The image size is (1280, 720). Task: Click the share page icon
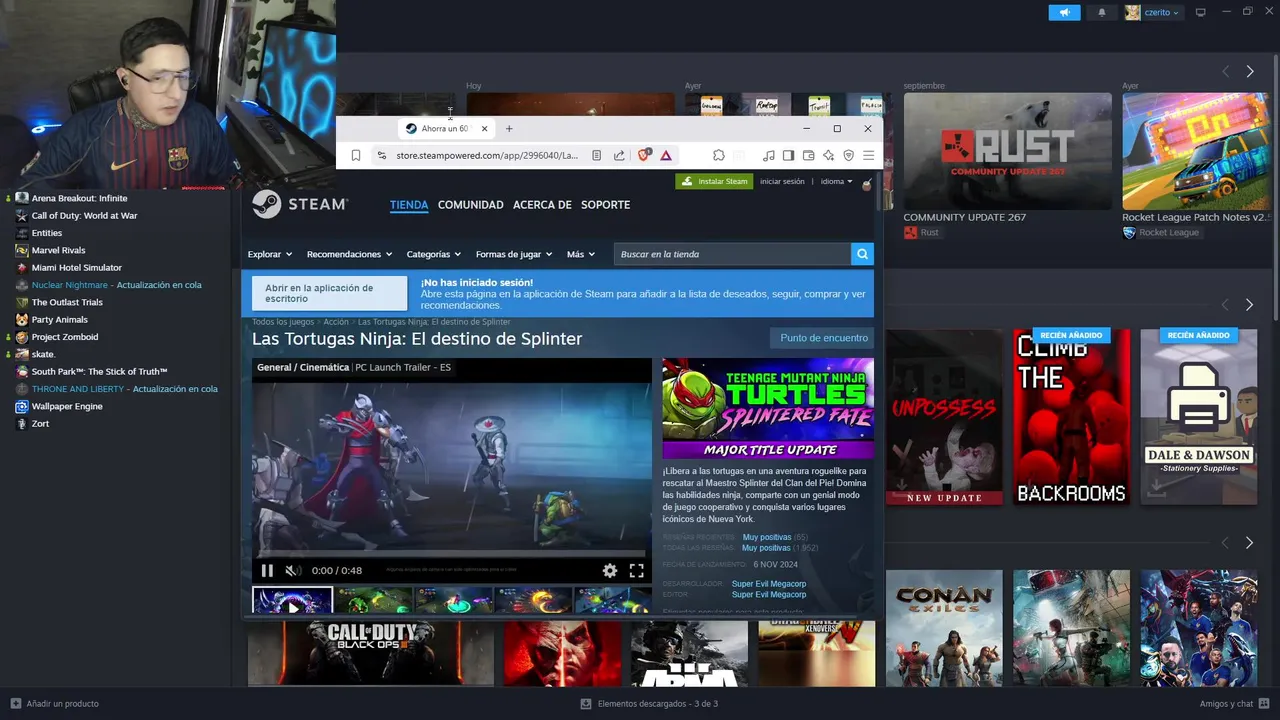619,155
